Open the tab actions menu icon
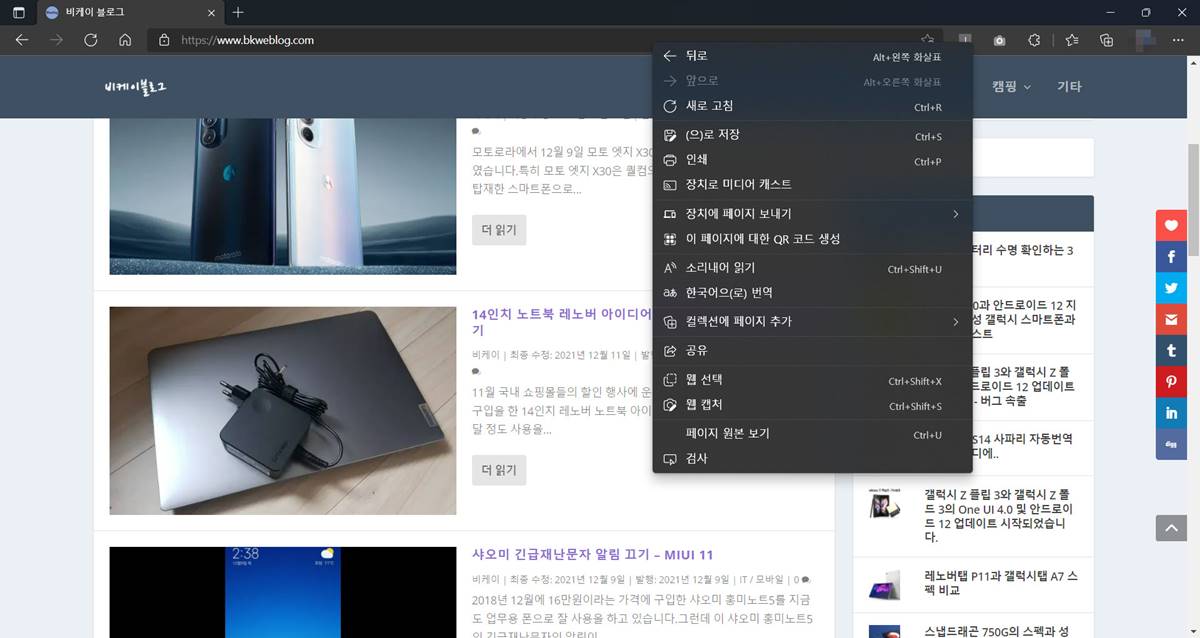The image size is (1200, 638). coord(18,13)
